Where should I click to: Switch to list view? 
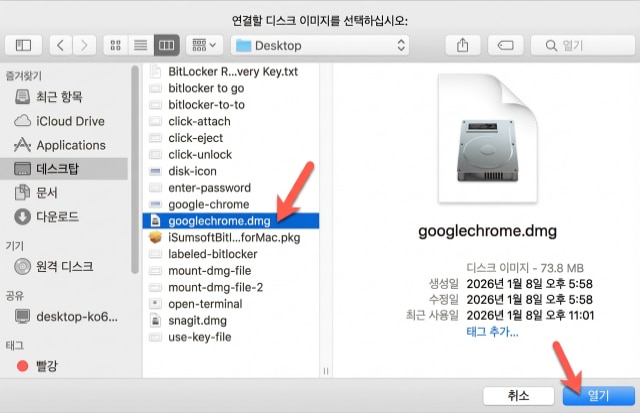pyautogui.click(x=141, y=45)
